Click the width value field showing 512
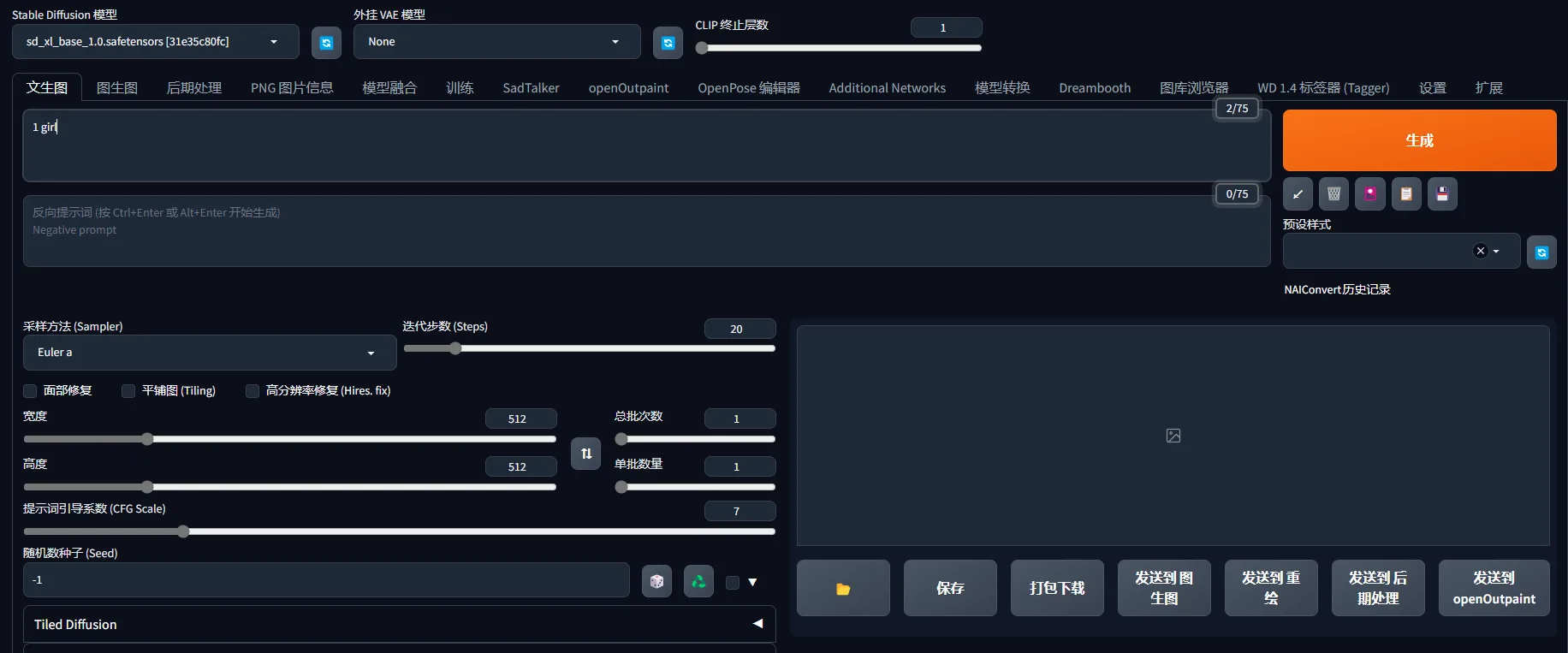 520,419
